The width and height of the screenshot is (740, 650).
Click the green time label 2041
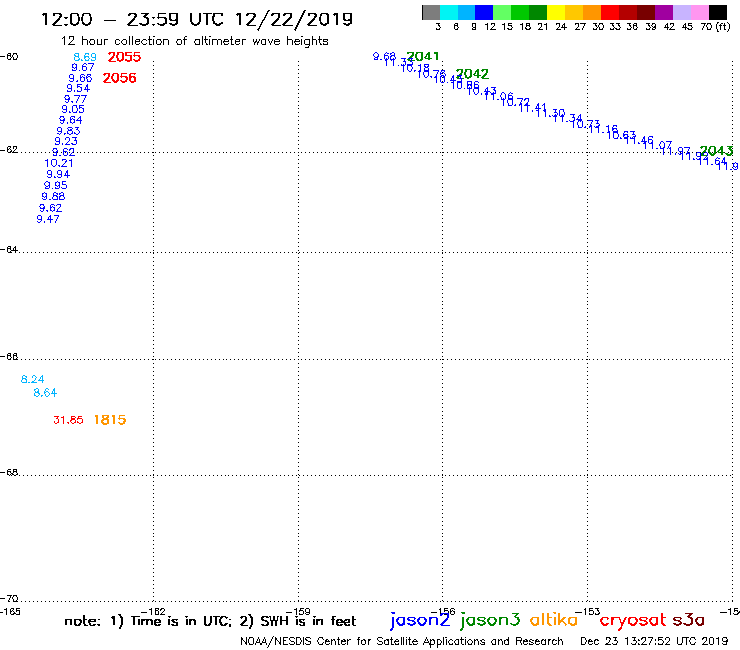423,56
